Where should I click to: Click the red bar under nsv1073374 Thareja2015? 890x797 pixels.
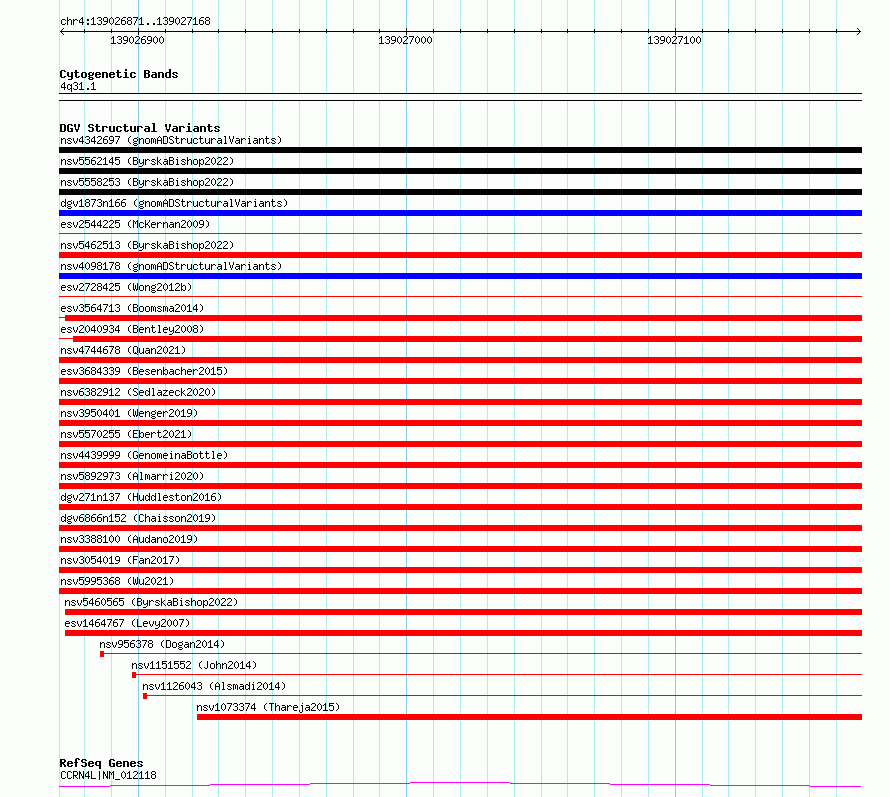point(530,717)
